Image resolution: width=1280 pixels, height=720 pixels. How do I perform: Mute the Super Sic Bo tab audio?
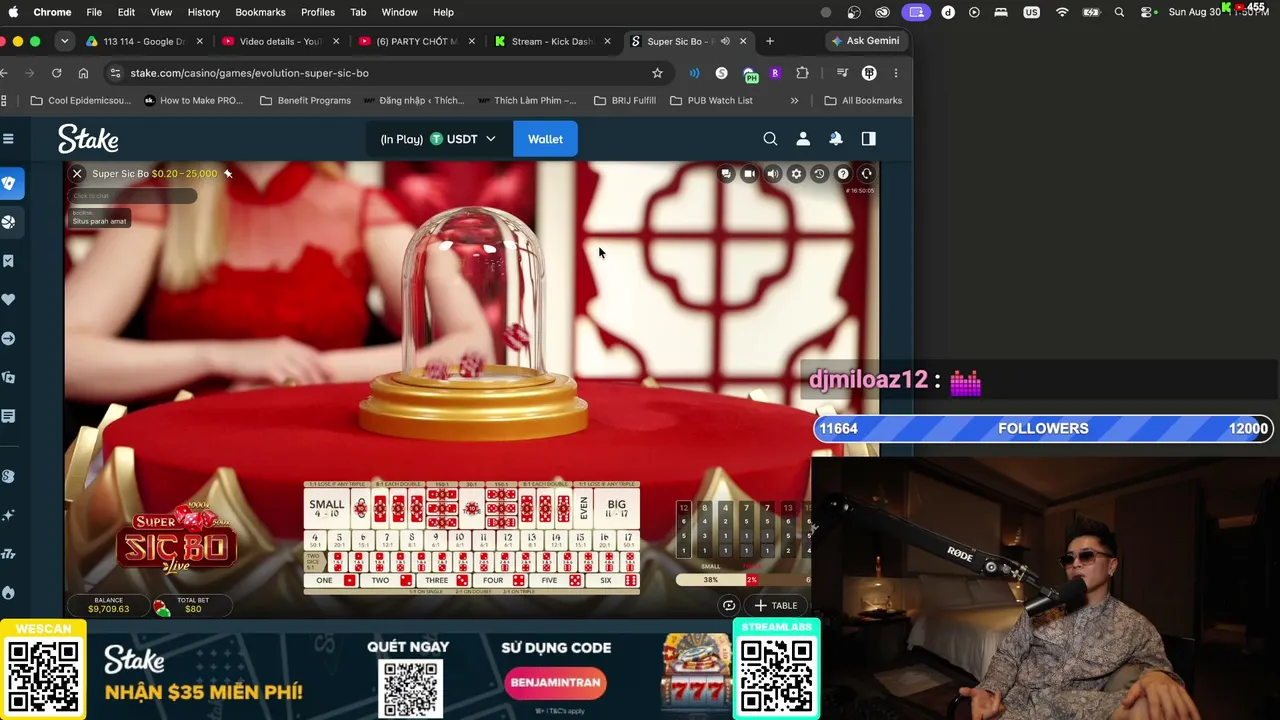pyautogui.click(x=725, y=41)
